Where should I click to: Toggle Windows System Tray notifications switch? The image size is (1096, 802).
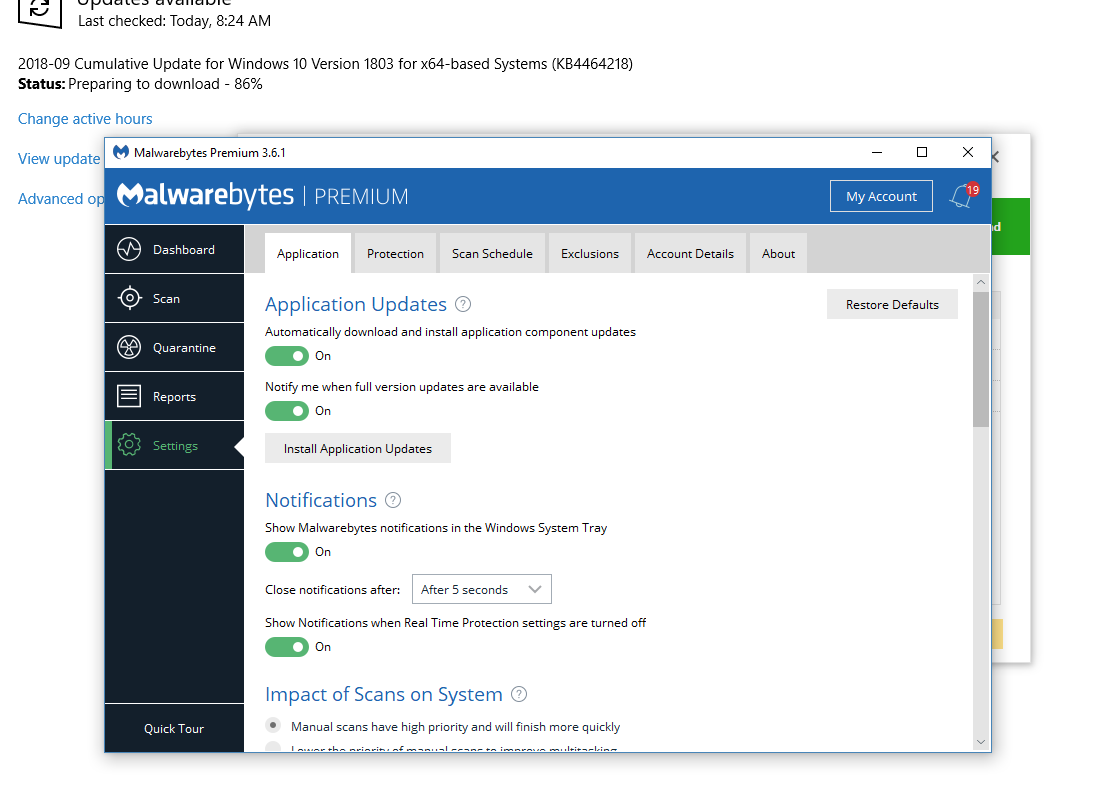(287, 552)
